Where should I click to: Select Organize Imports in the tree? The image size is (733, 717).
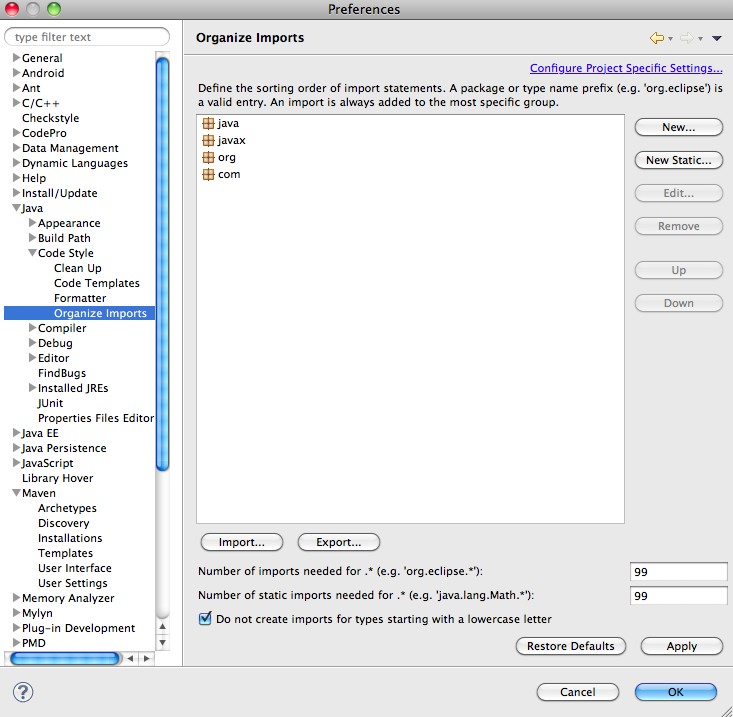pos(100,313)
